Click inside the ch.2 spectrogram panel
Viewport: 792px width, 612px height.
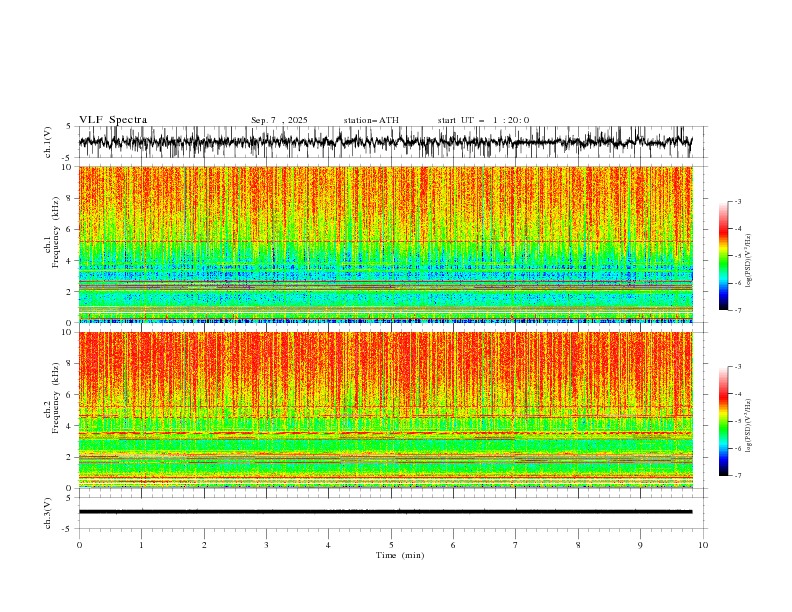point(386,410)
